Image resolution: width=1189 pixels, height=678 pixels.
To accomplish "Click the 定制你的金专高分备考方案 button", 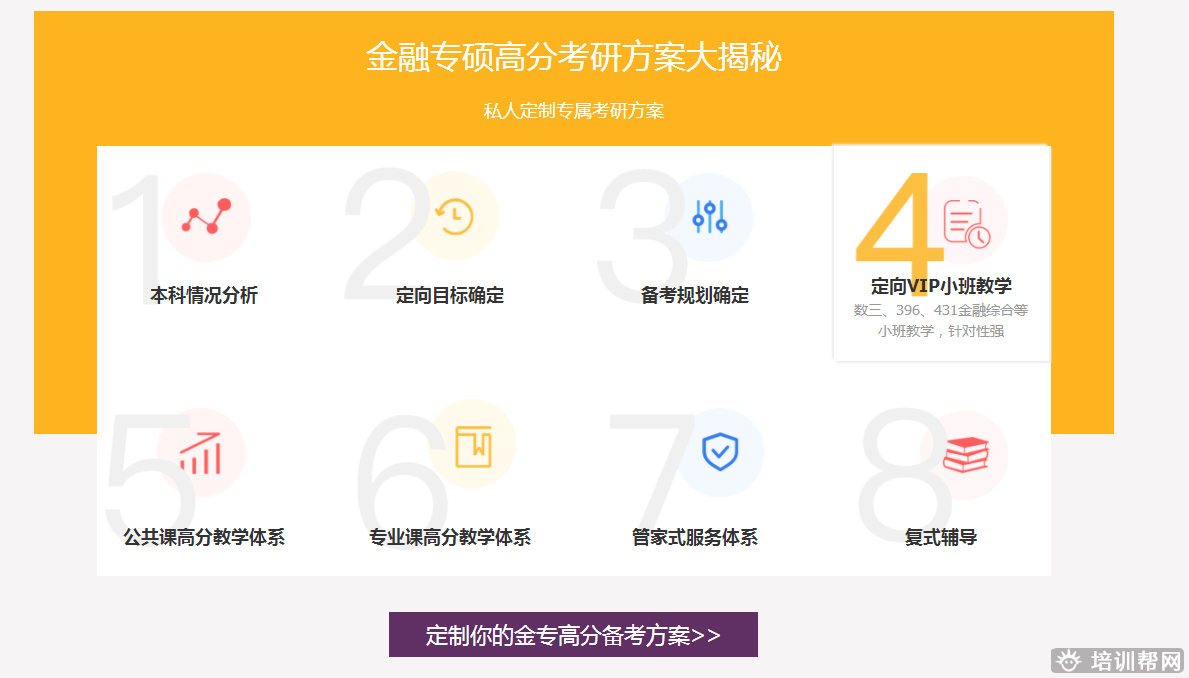I will (573, 635).
